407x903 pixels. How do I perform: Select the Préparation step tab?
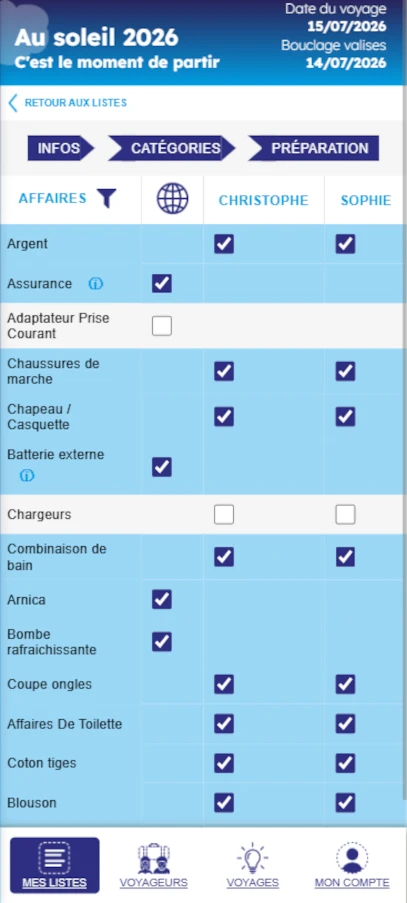coord(314,148)
